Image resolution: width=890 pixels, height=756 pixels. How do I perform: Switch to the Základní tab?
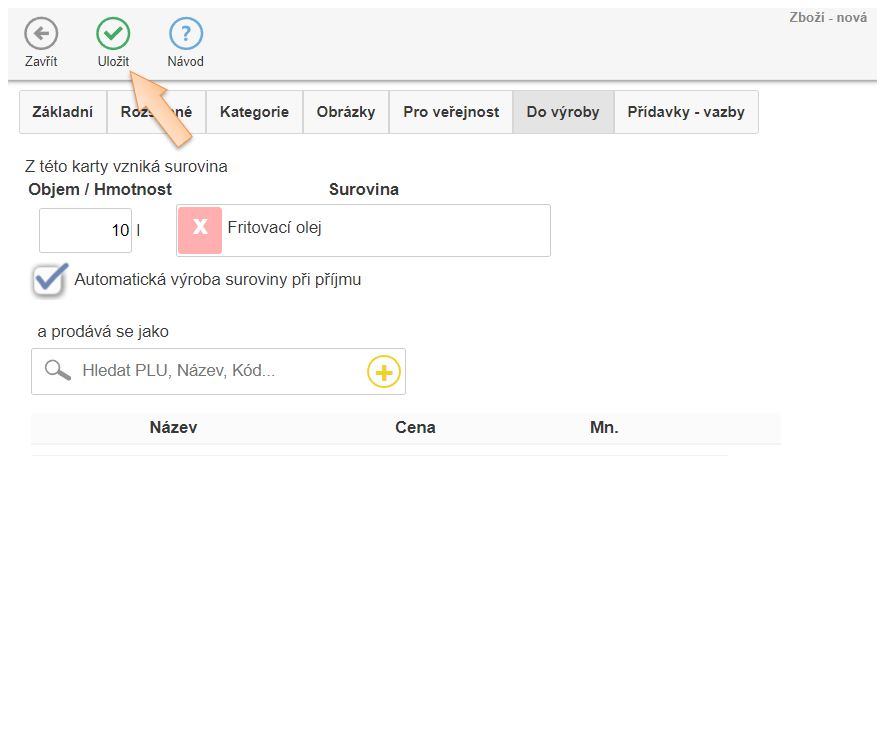(x=63, y=112)
